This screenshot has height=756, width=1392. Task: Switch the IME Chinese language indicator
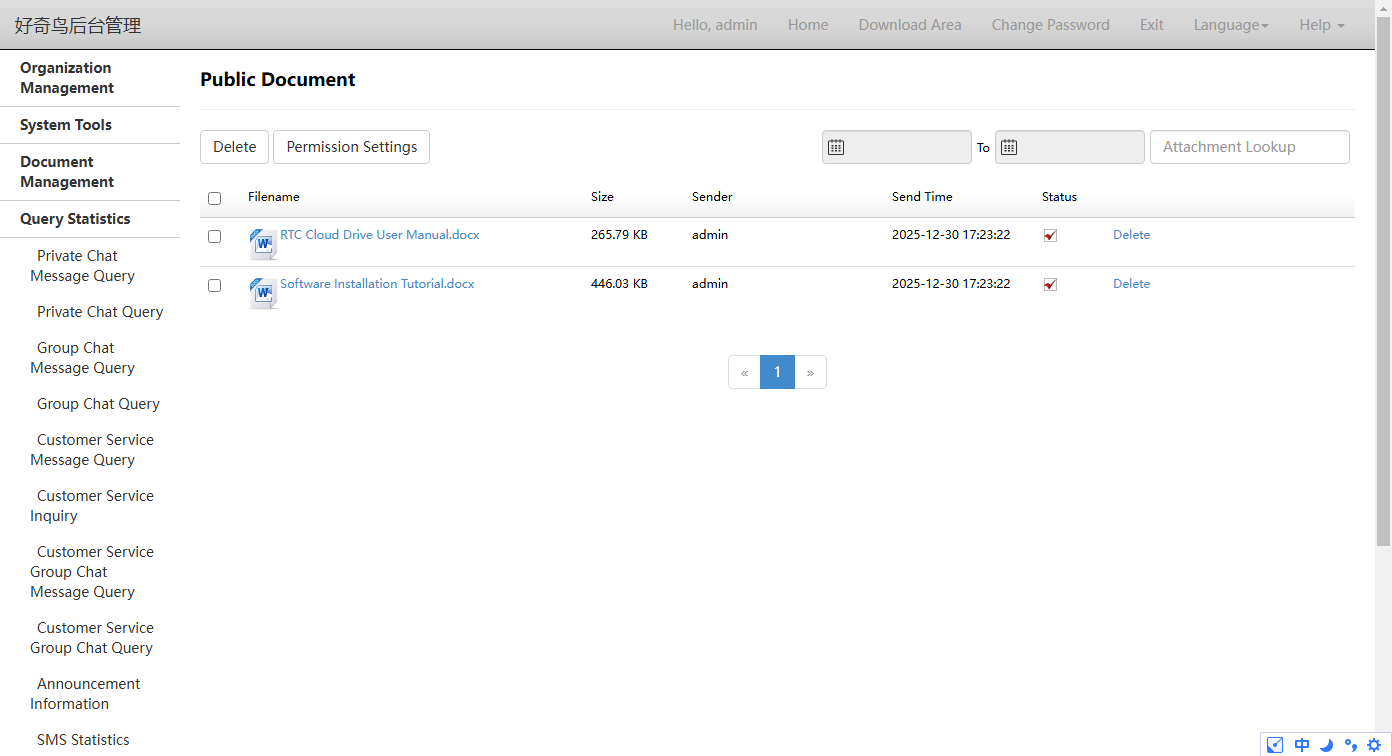tap(1301, 745)
